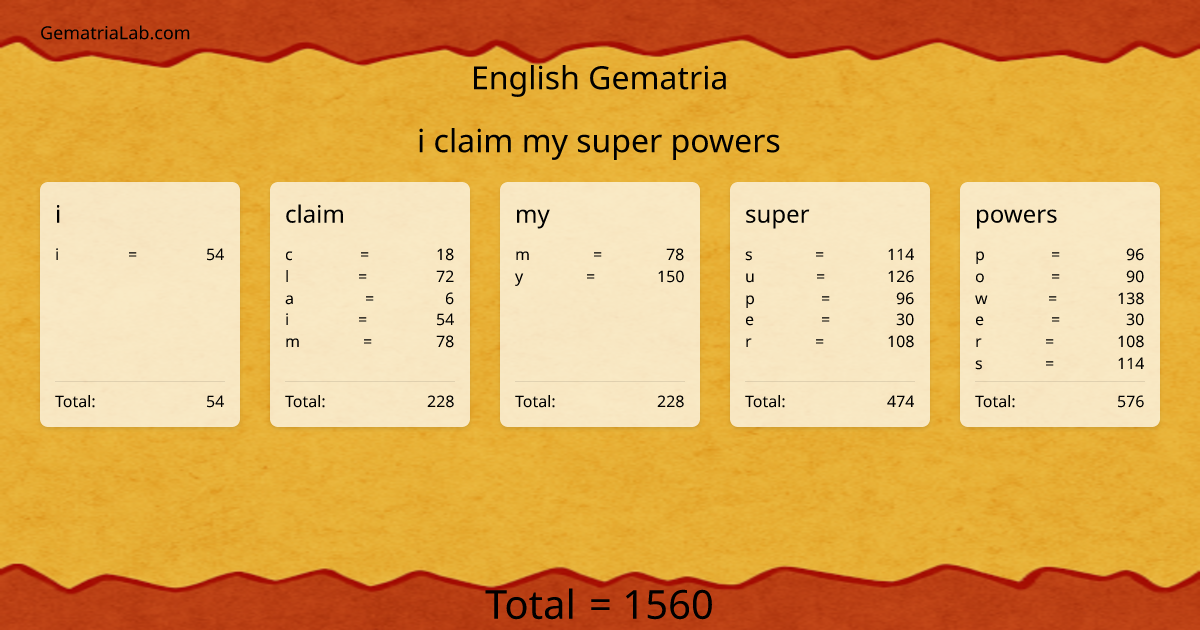Select the value 90 for letter o
The width and height of the screenshot is (1200, 630).
[x=1135, y=277]
